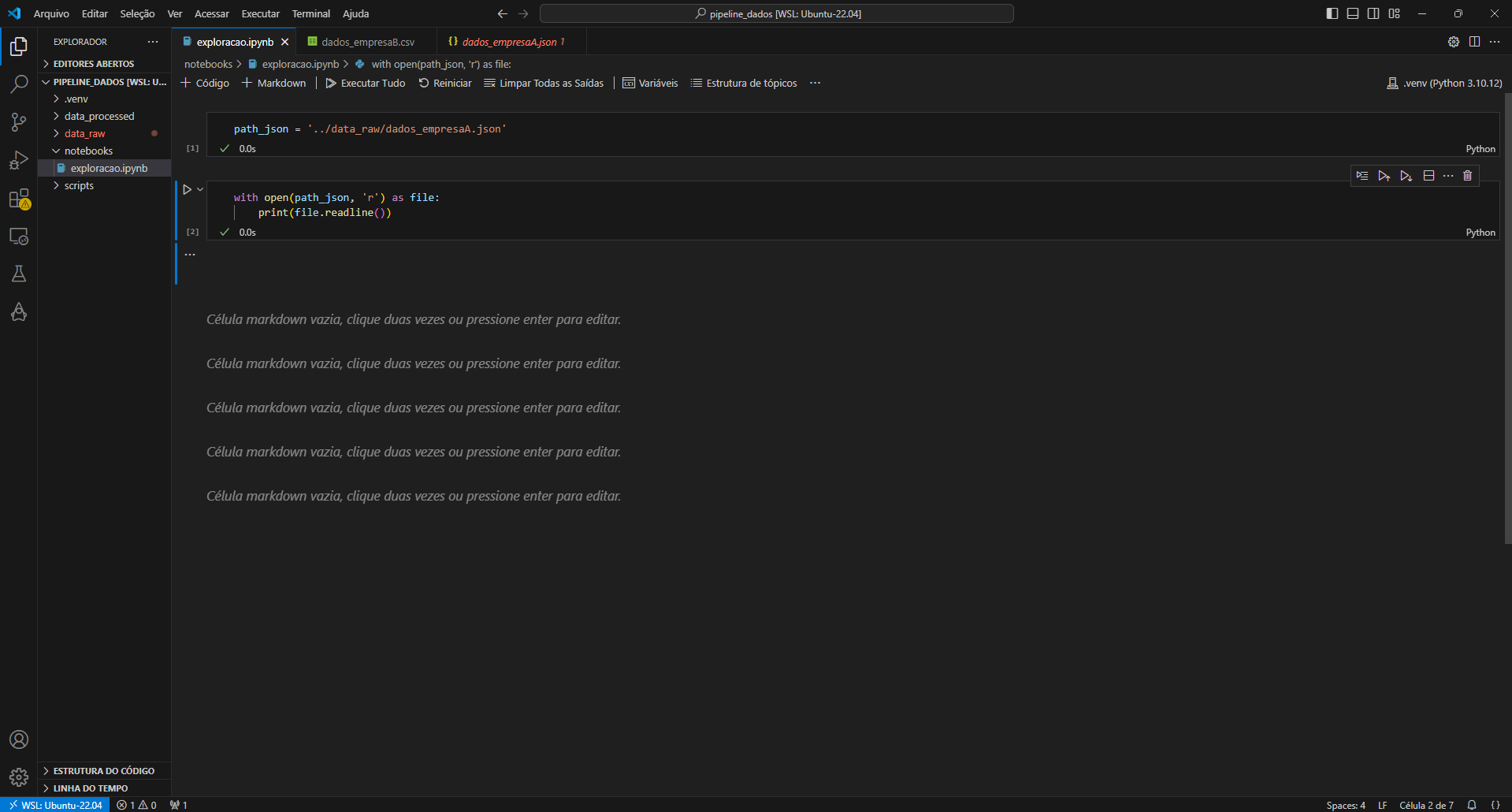This screenshot has height=812, width=1512.
Task: Click Executar Tudo button
Action: click(366, 83)
